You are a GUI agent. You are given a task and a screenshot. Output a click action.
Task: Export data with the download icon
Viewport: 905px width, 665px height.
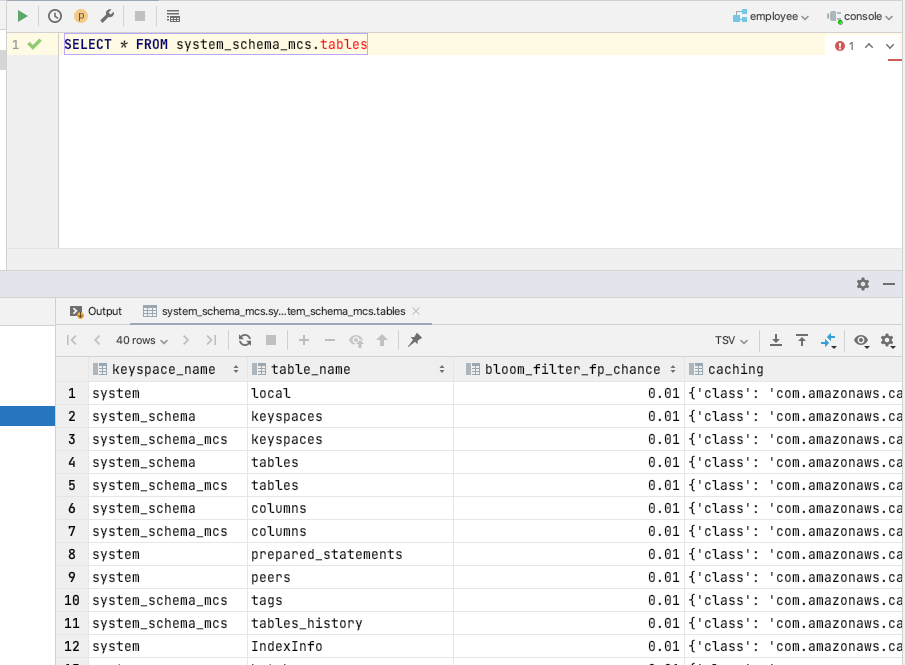pos(776,340)
